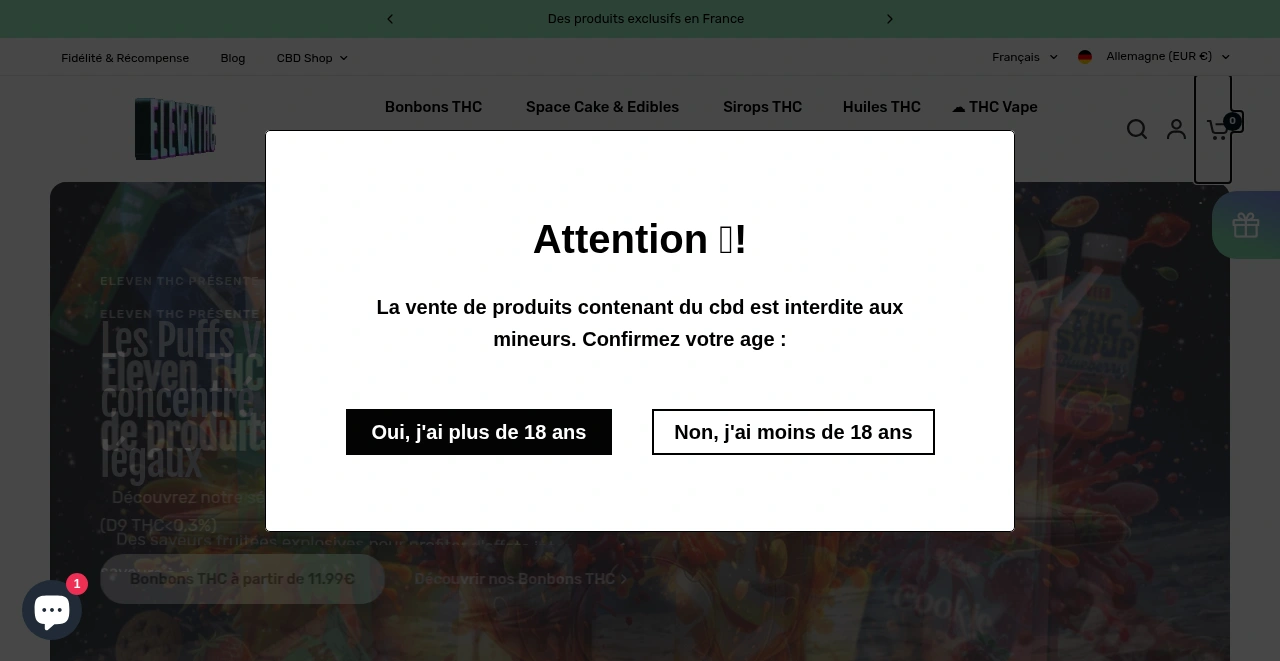Click the carousel pagination dot
This screenshot has width=1280, height=661.
point(630,621)
